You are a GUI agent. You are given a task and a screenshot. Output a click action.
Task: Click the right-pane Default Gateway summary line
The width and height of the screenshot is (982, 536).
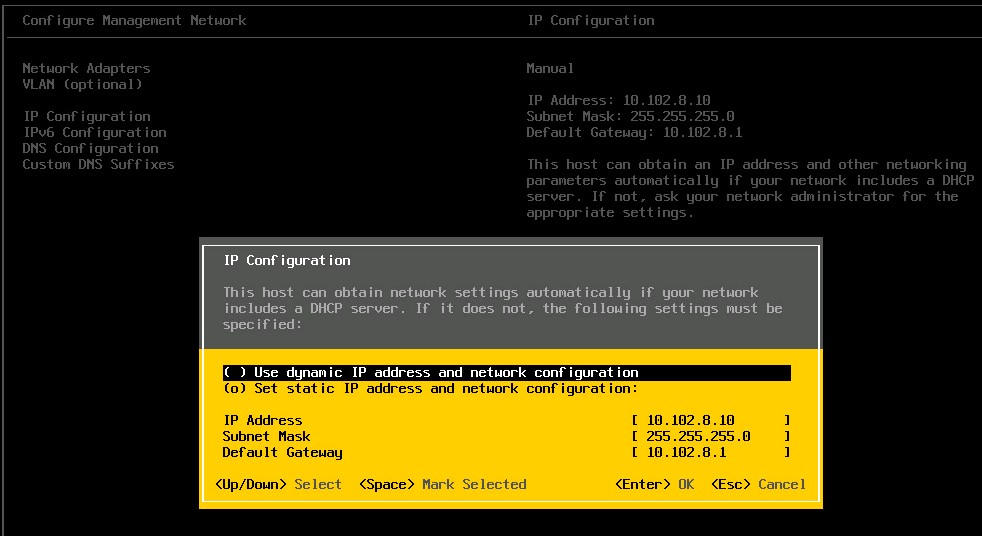pos(634,132)
